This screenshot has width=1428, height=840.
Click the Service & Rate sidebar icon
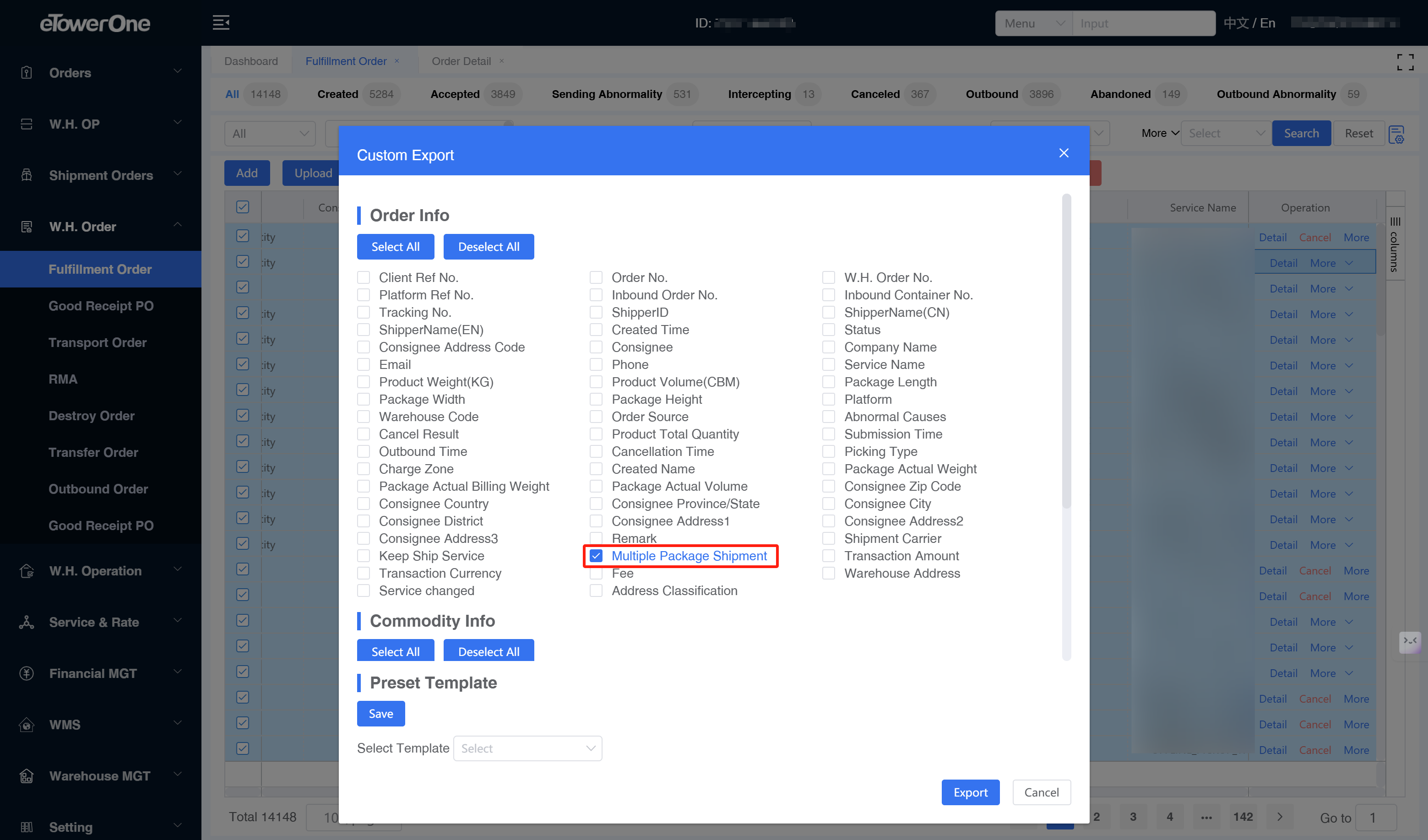click(x=27, y=622)
